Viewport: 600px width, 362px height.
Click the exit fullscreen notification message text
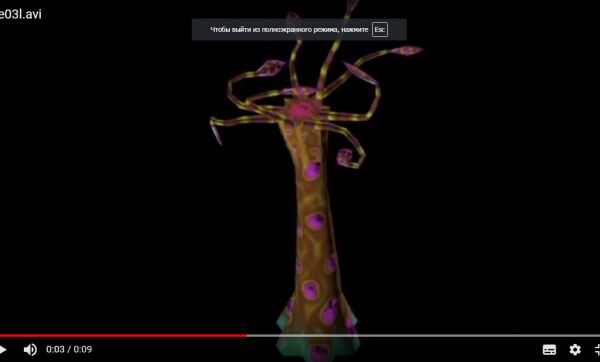click(x=289, y=29)
